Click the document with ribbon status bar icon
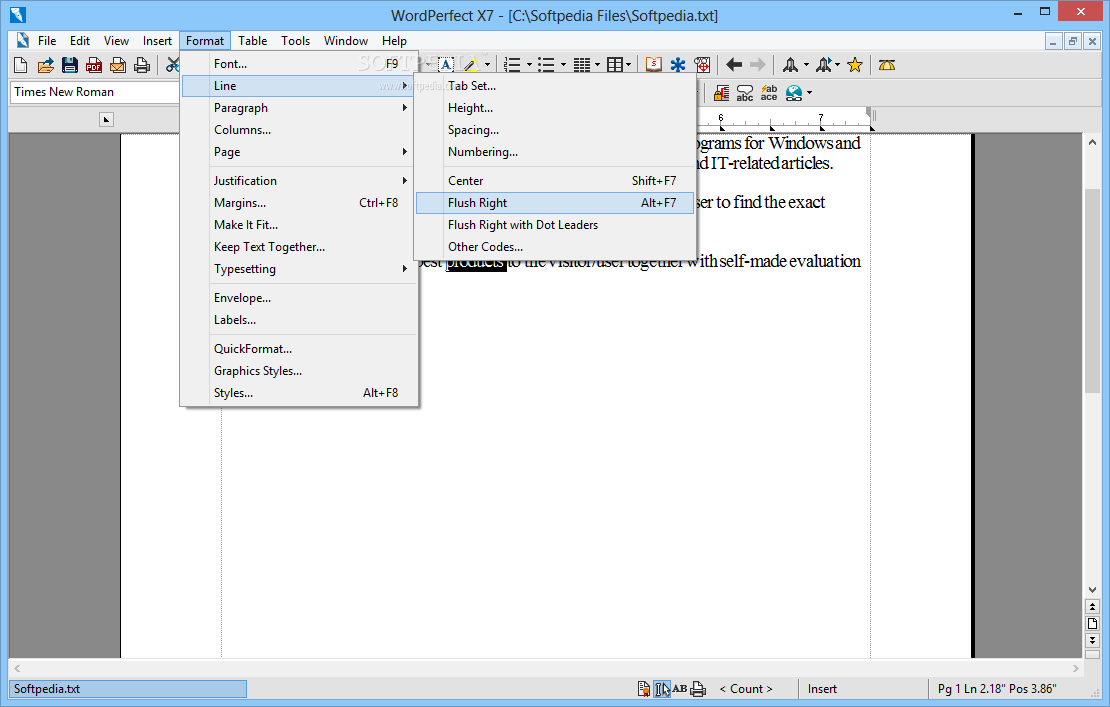 click(x=643, y=689)
